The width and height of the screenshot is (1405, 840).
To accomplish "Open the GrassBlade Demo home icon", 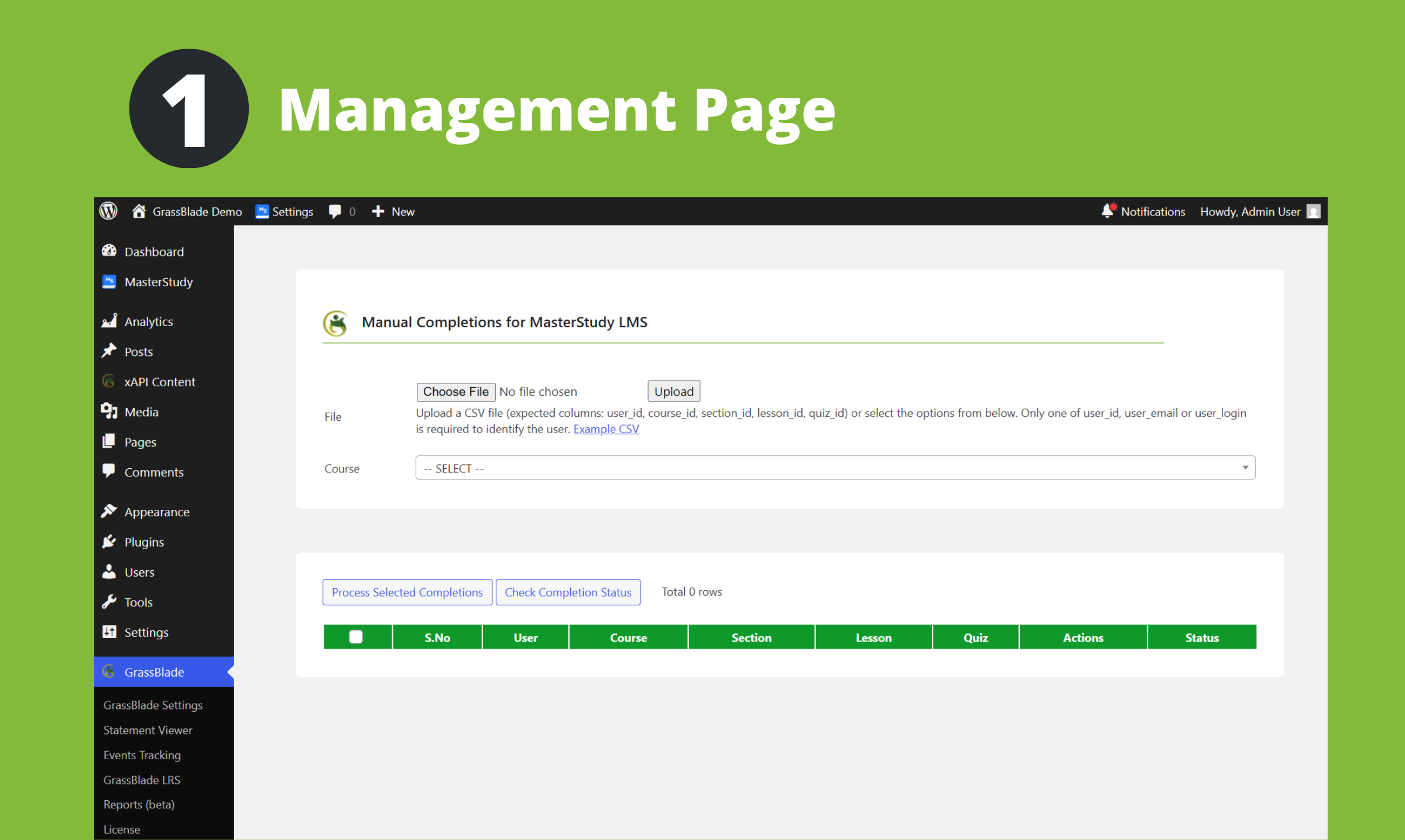I will click(139, 211).
